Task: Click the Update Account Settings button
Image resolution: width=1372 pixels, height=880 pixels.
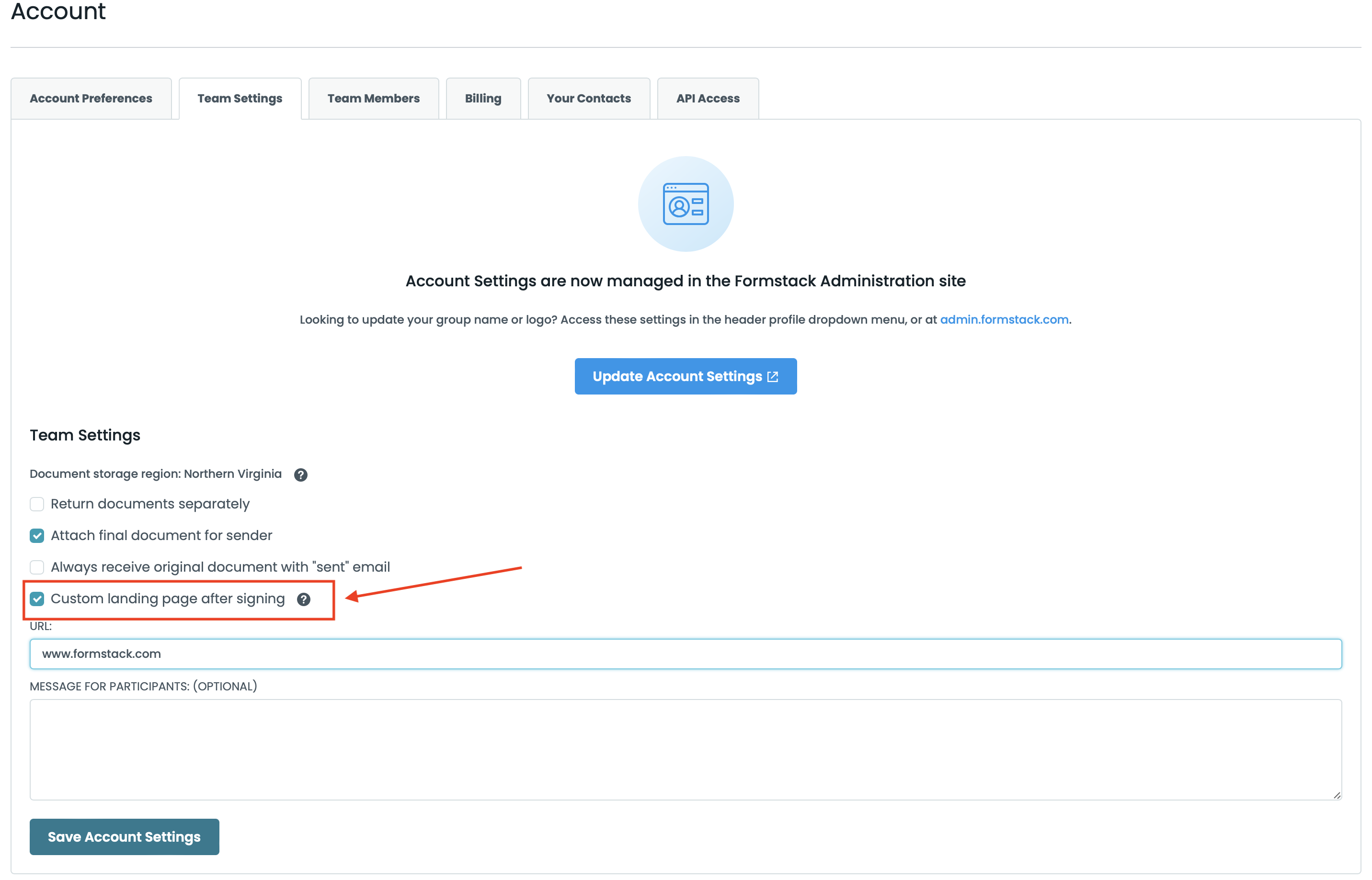Action: (x=677, y=377)
